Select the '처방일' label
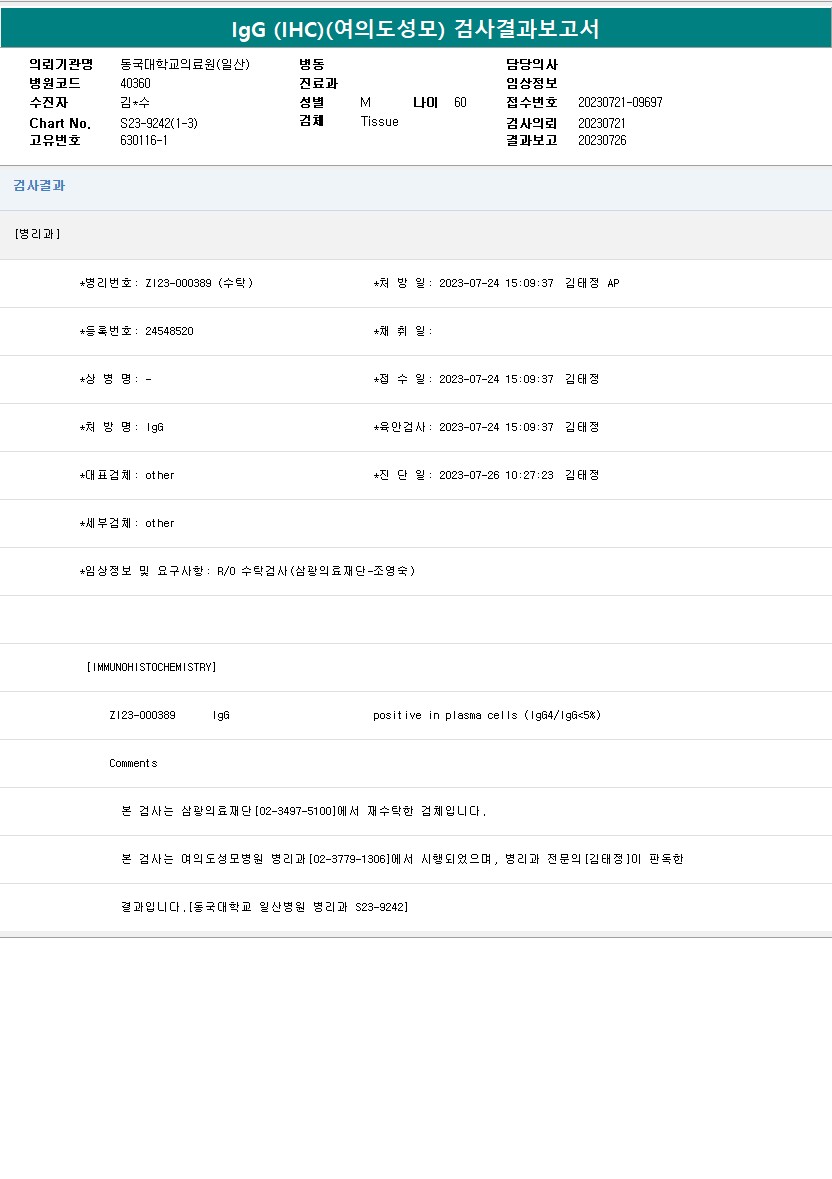 coord(403,283)
